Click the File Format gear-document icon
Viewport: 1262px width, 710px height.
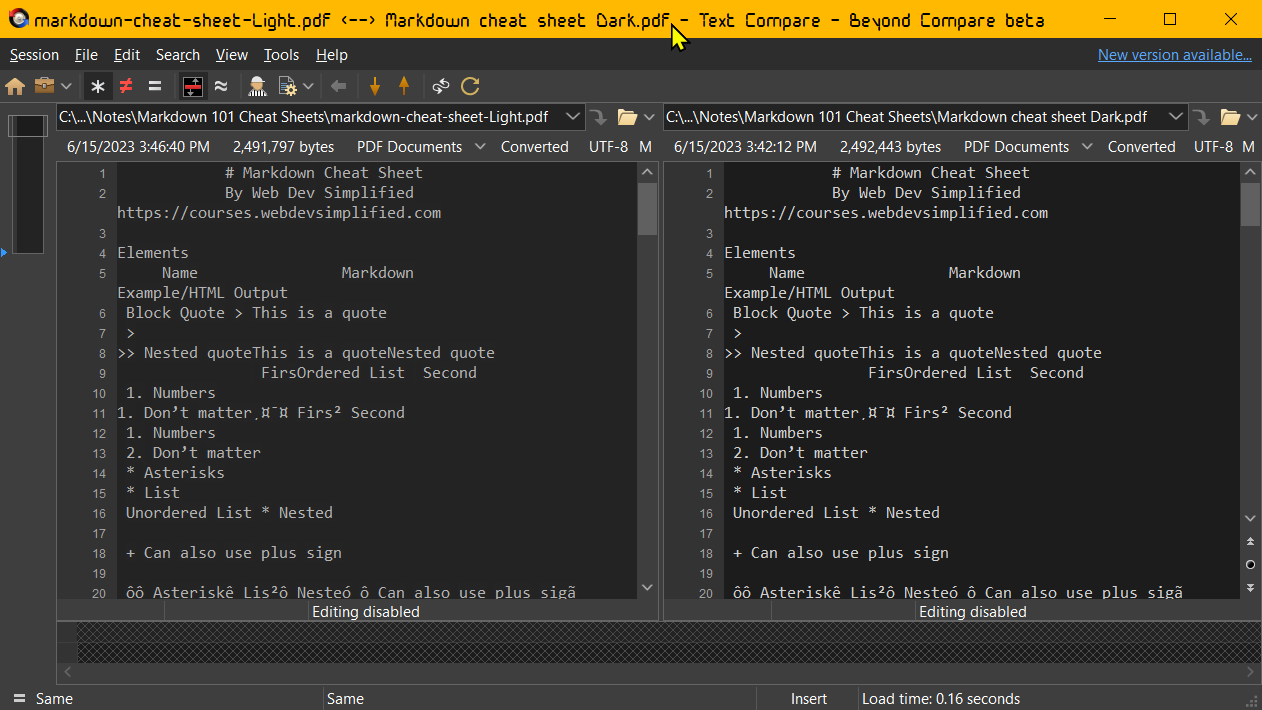(288, 86)
